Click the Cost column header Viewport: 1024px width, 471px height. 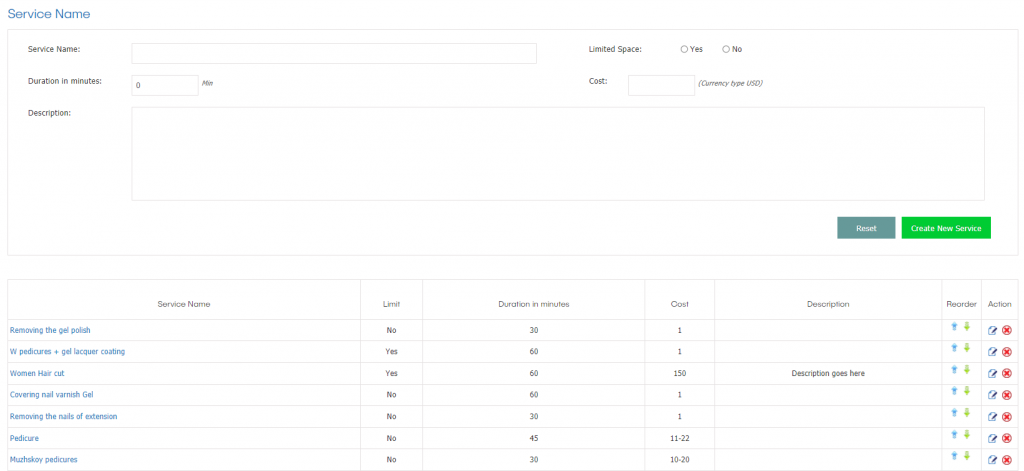pos(679,304)
